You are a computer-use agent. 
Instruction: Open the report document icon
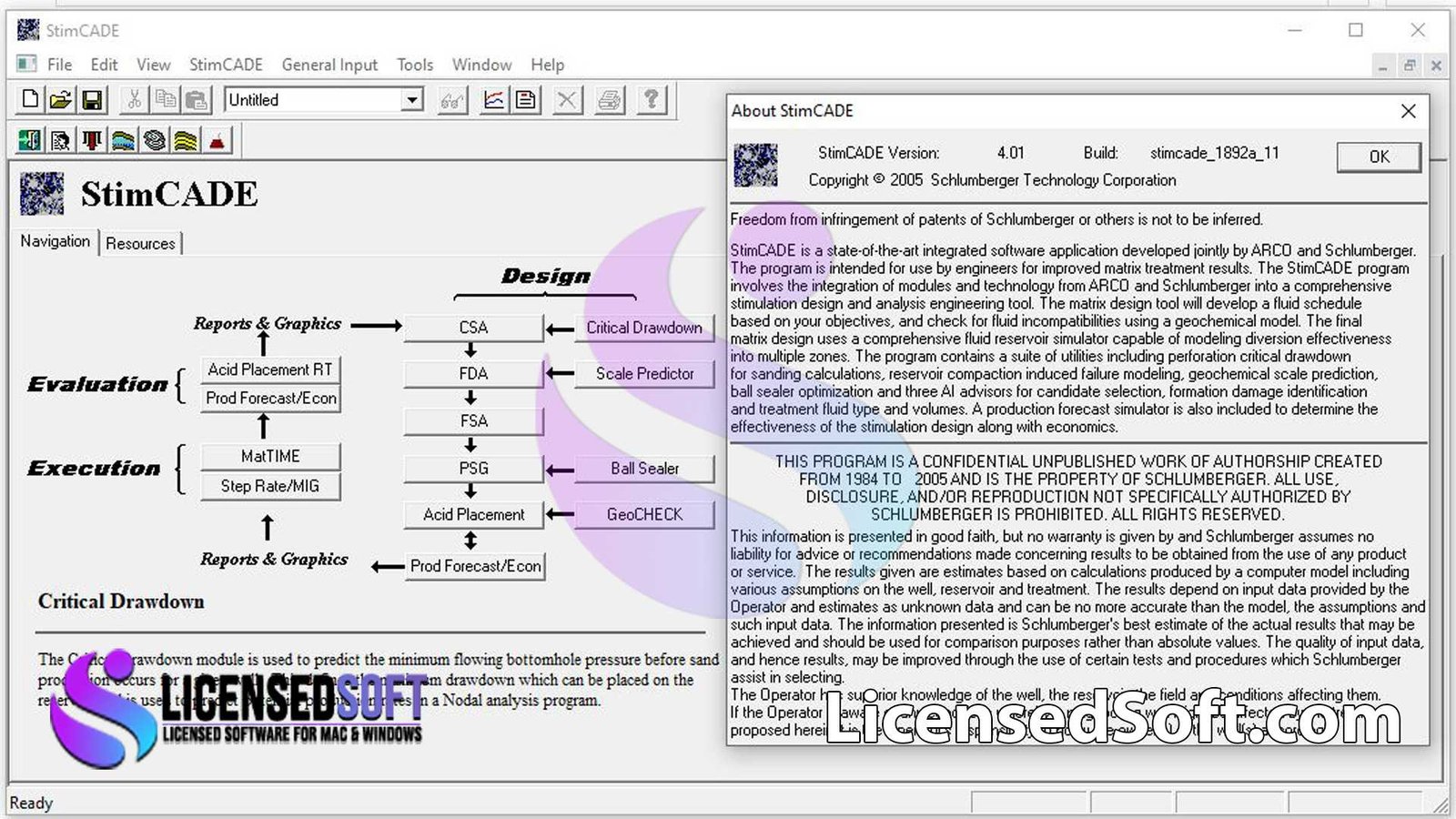[x=525, y=99]
